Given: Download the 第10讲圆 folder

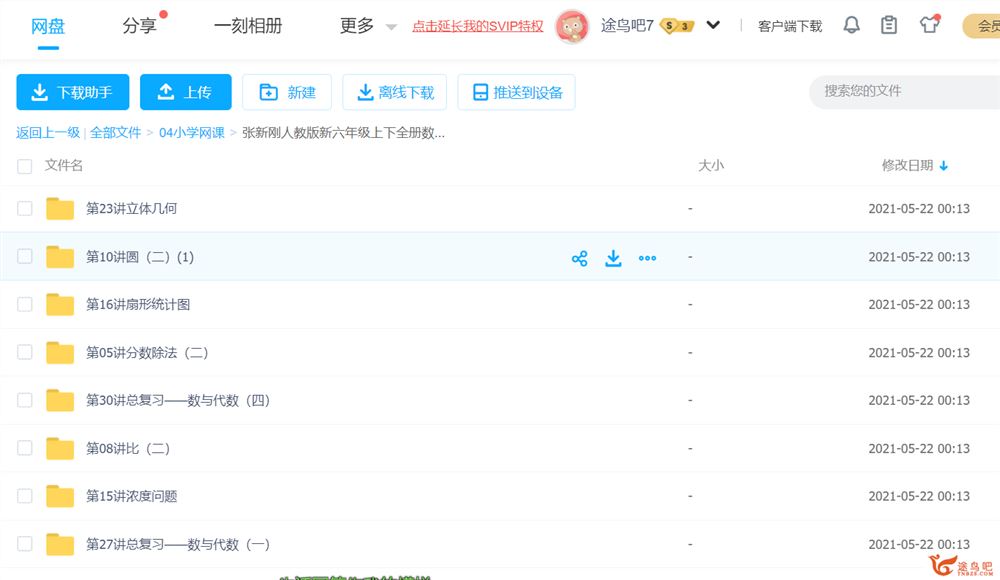Looking at the screenshot, I should [613, 258].
